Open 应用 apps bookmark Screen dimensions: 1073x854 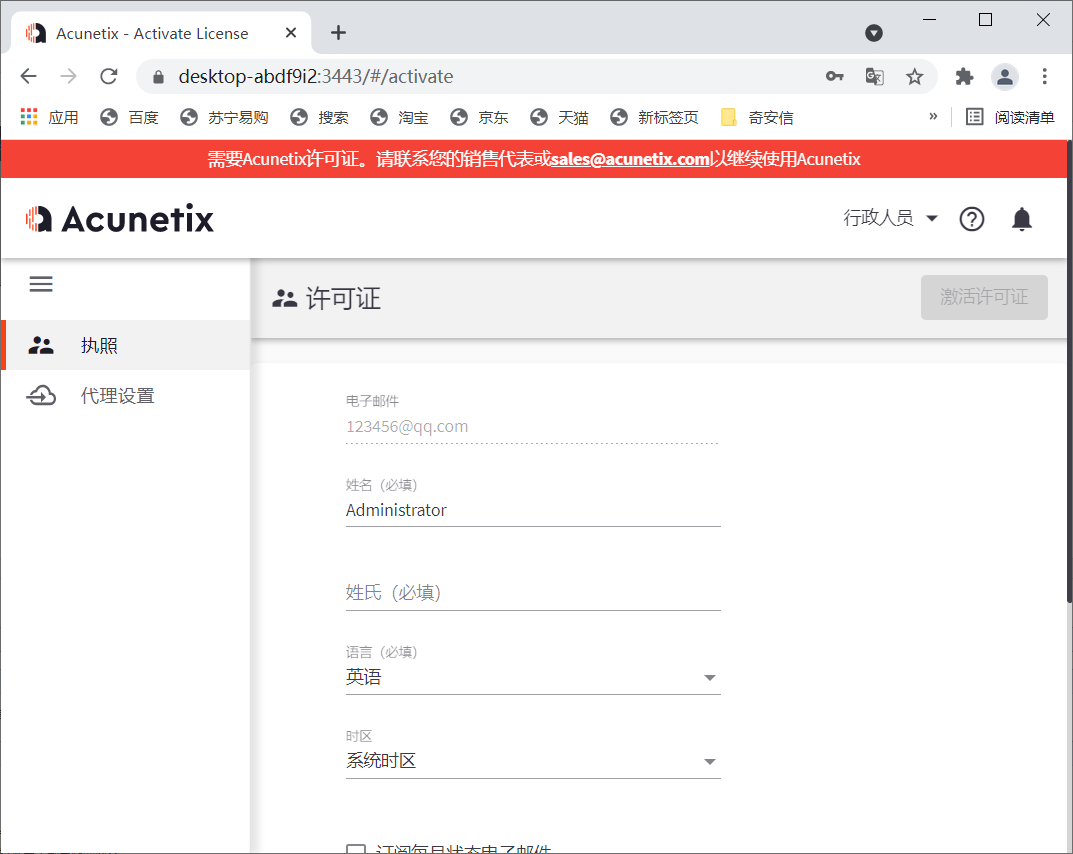[49, 117]
